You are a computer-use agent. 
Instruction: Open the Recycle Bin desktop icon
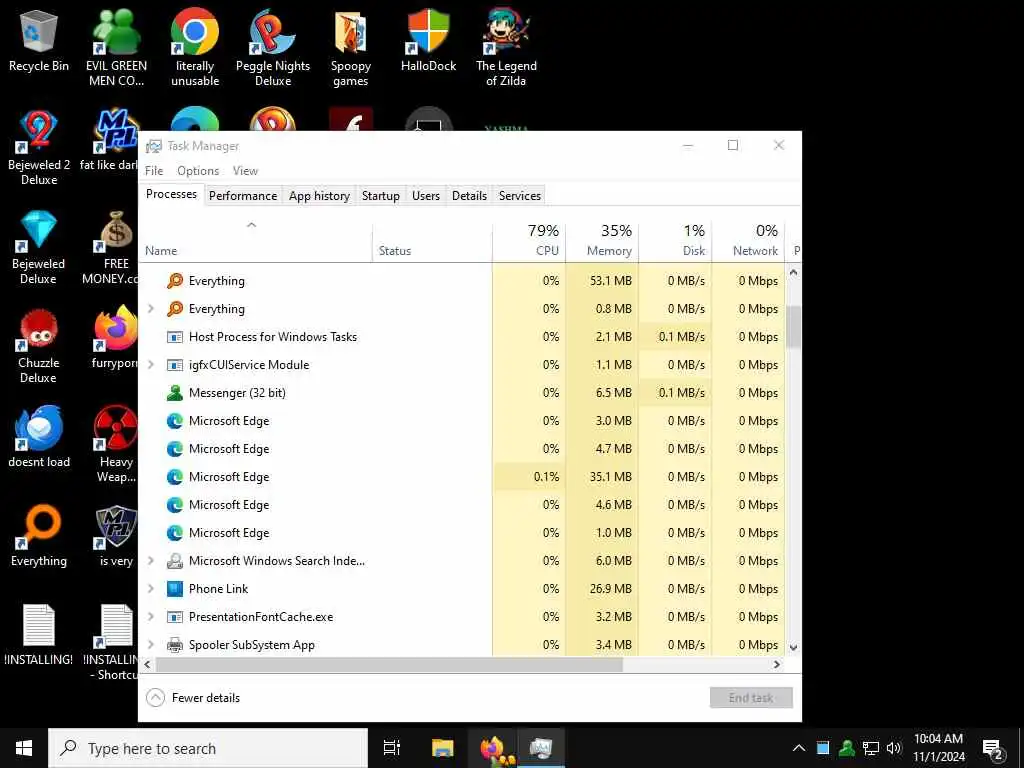[39, 40]
